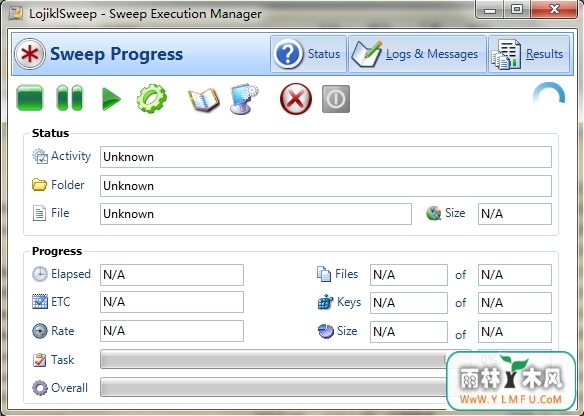Click the pie chart Size icon in Progress
This screenshot has width=584, height=416.
(326, 331)
